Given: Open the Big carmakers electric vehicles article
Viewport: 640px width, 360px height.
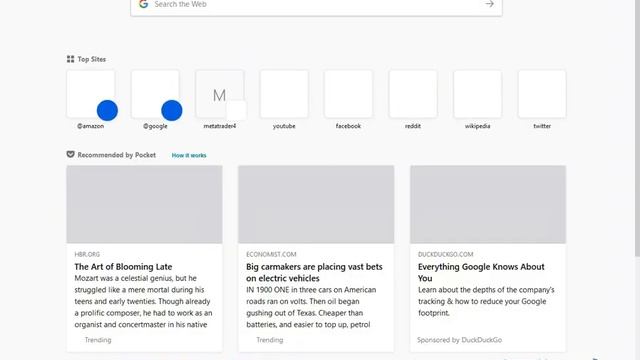Looking at the screenshot, I should coord(314,272).
